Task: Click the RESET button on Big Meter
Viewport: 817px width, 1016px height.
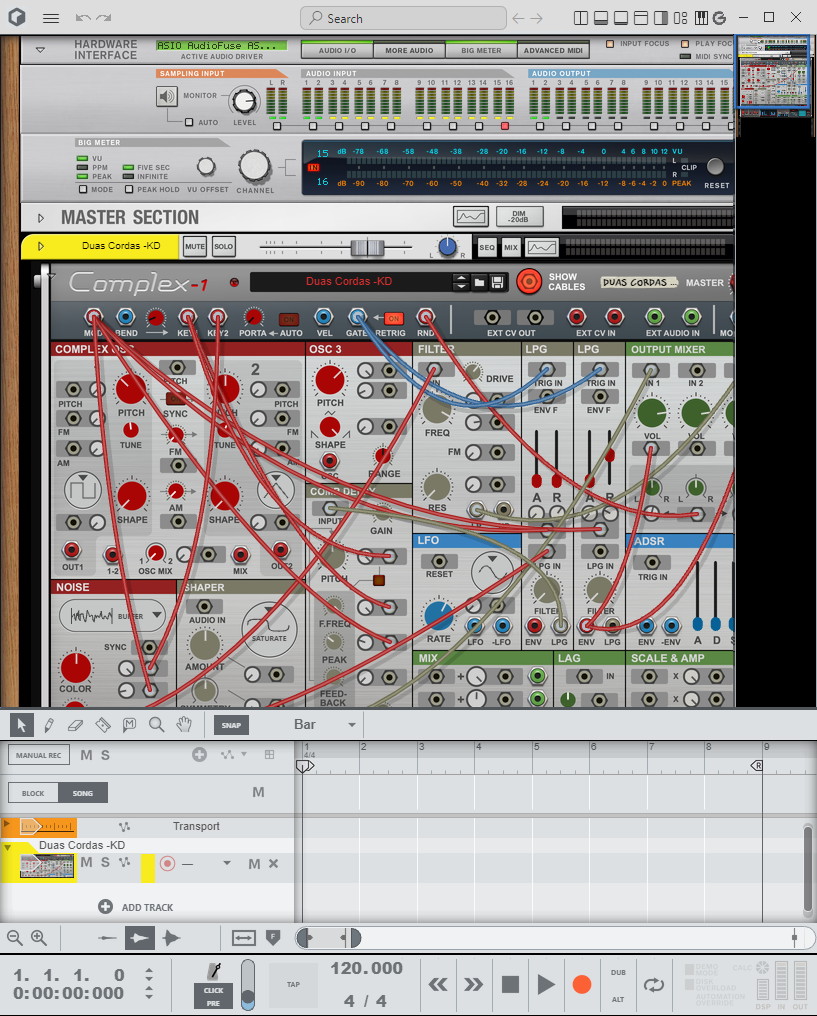Action: 715,167
